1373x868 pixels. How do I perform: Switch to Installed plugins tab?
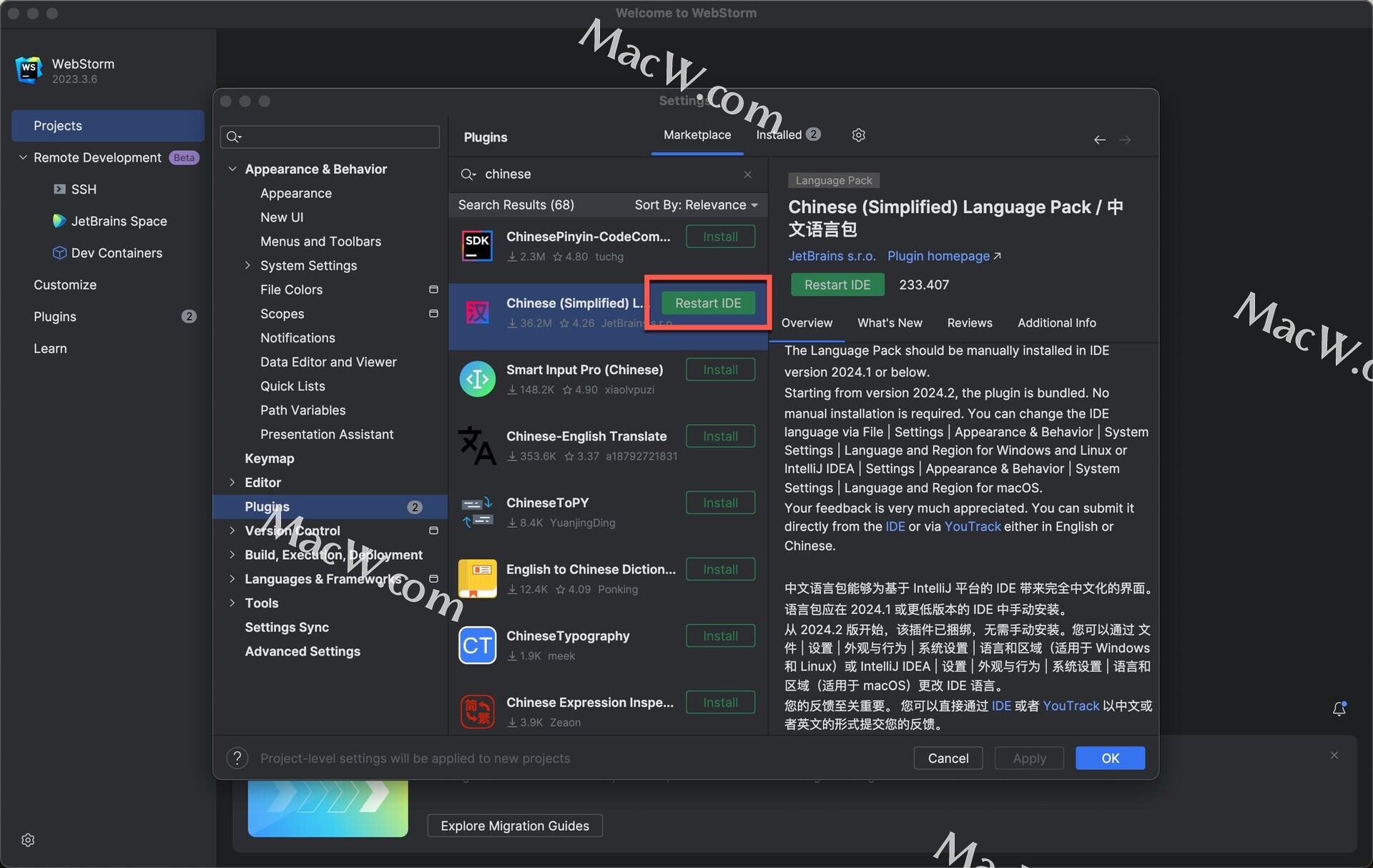click(x=788, y=135)
